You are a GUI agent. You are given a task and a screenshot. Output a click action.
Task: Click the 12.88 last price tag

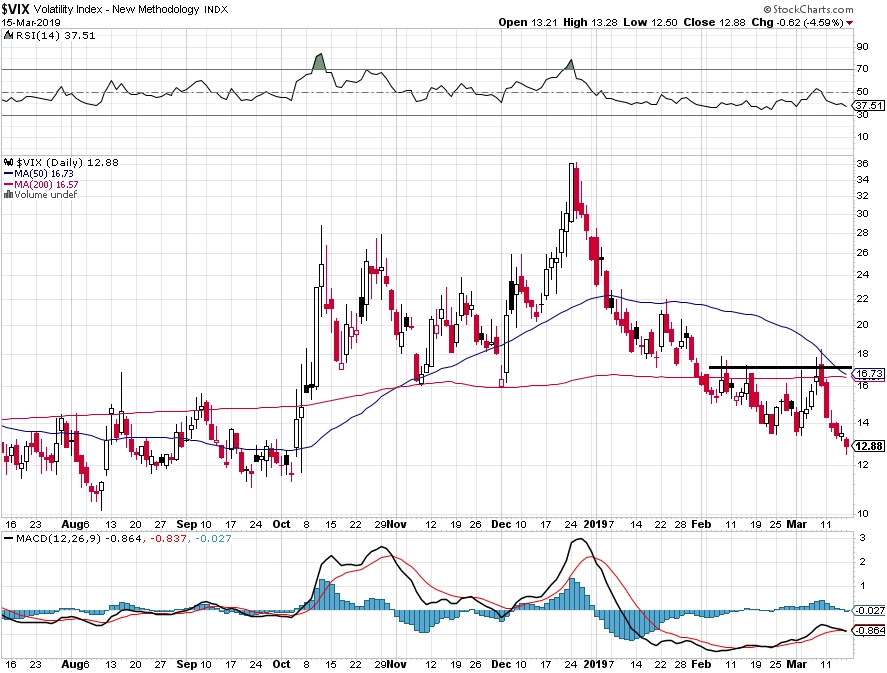point(869,446)
